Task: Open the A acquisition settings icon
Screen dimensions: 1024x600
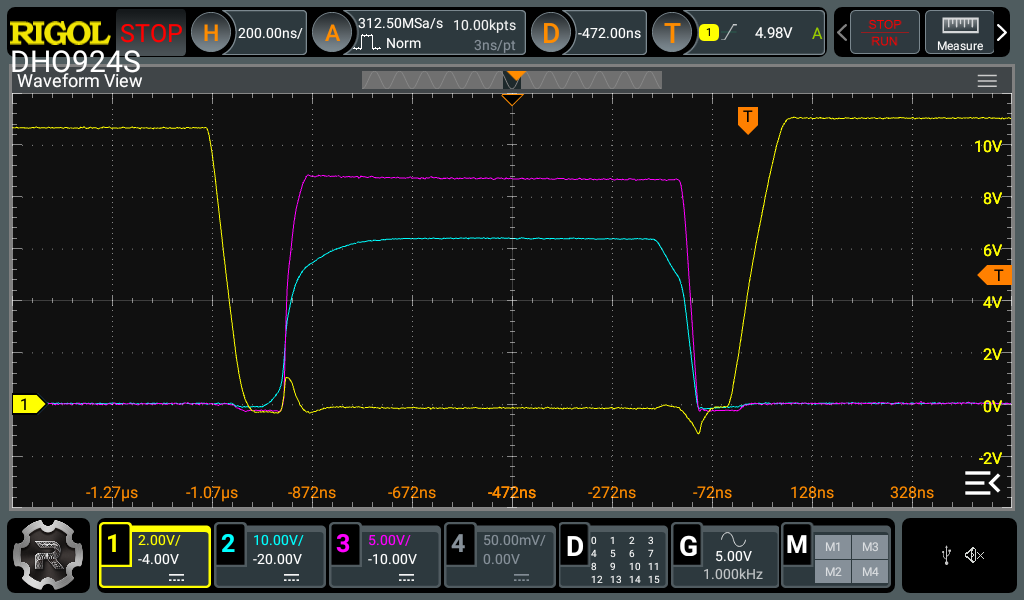Action: pos(332,33)
